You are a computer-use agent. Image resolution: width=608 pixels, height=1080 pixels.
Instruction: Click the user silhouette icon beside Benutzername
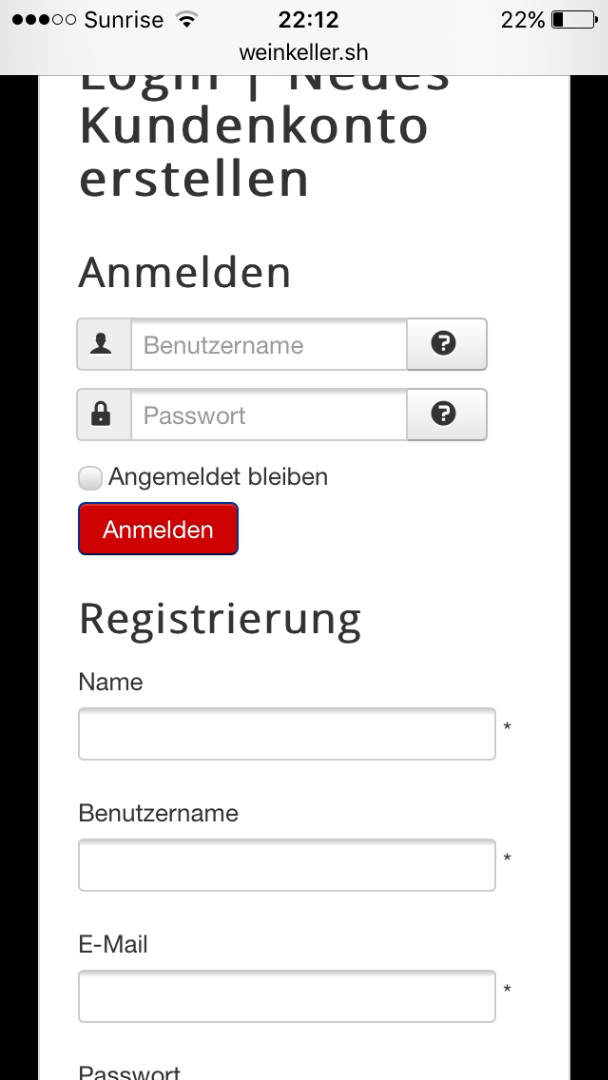click(x=103, y=344)
